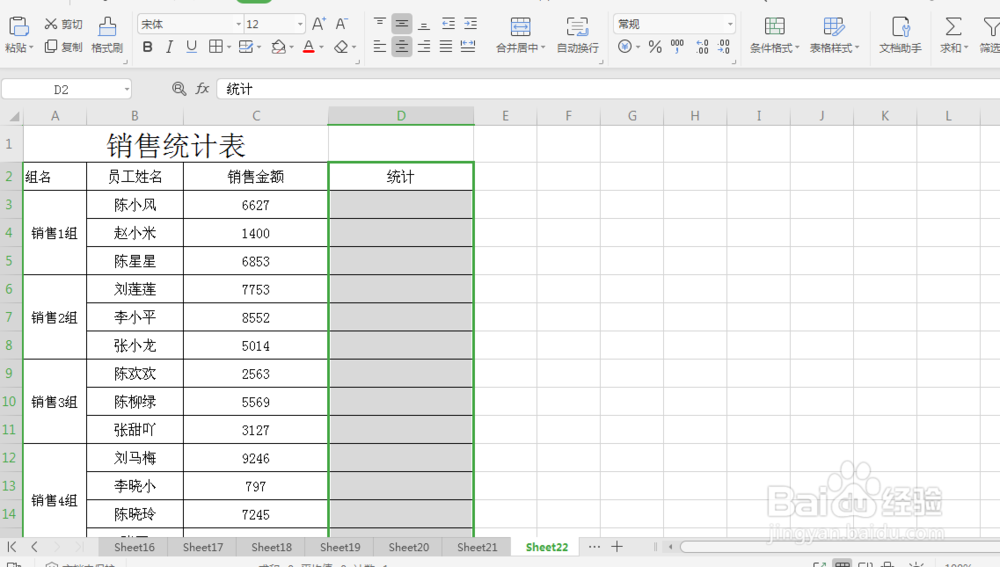Screen dimensions: 1000x567
Task: Increase font size with A+ icon
Action: tap(319, 24)
